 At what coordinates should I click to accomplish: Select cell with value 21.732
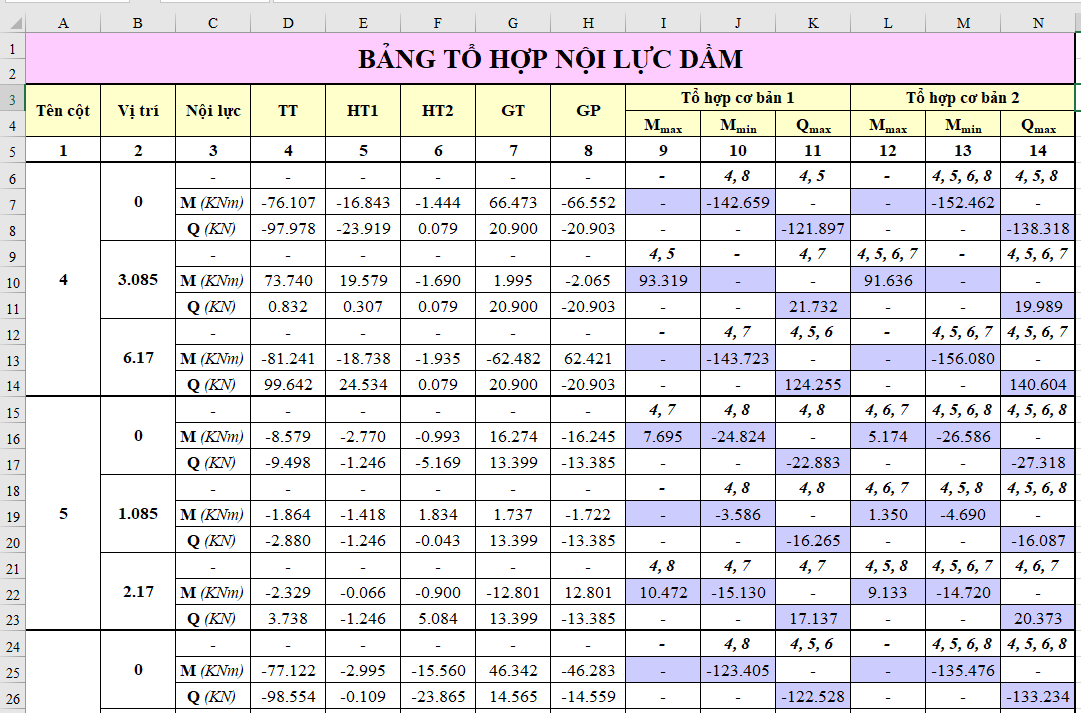(x=813, y=306)
